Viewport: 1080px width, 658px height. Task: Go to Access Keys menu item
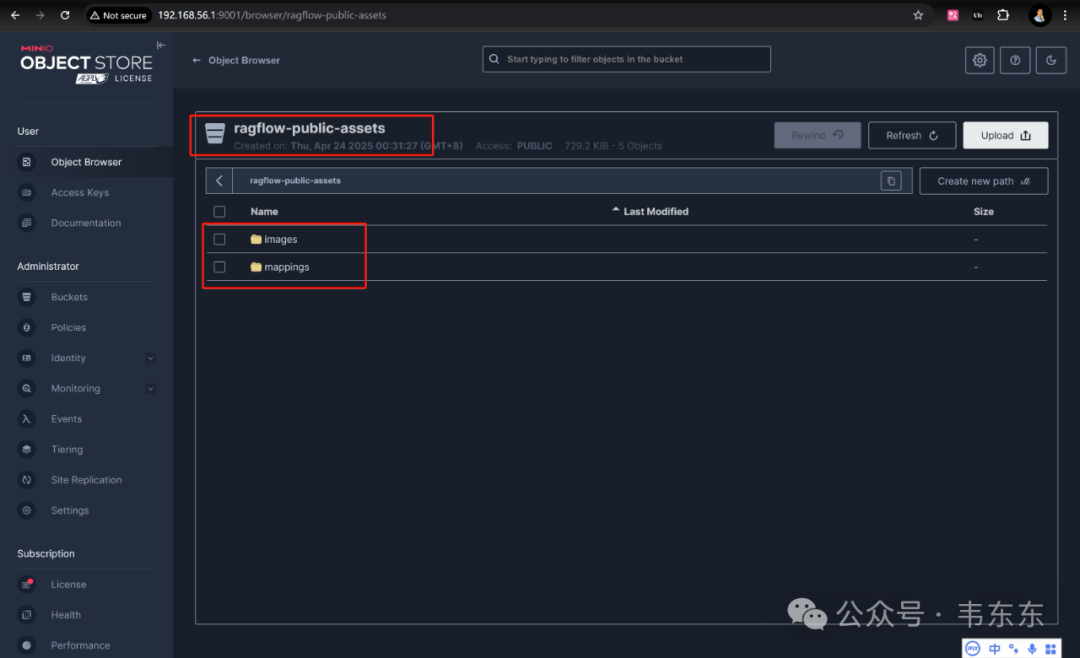[x=80, y=193]
